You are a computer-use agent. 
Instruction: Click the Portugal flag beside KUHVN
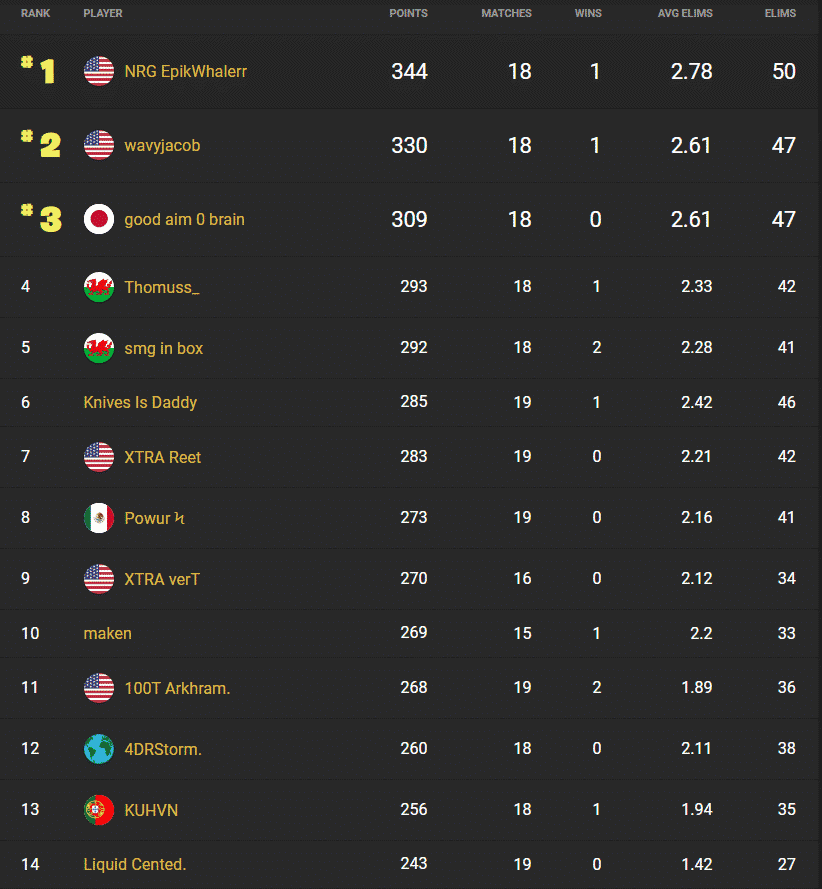pyautogui.click(x=99, y=809)
